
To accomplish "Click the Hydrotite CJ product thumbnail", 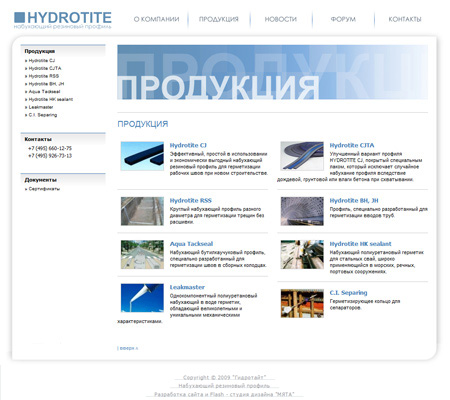I will pos(142,156).
